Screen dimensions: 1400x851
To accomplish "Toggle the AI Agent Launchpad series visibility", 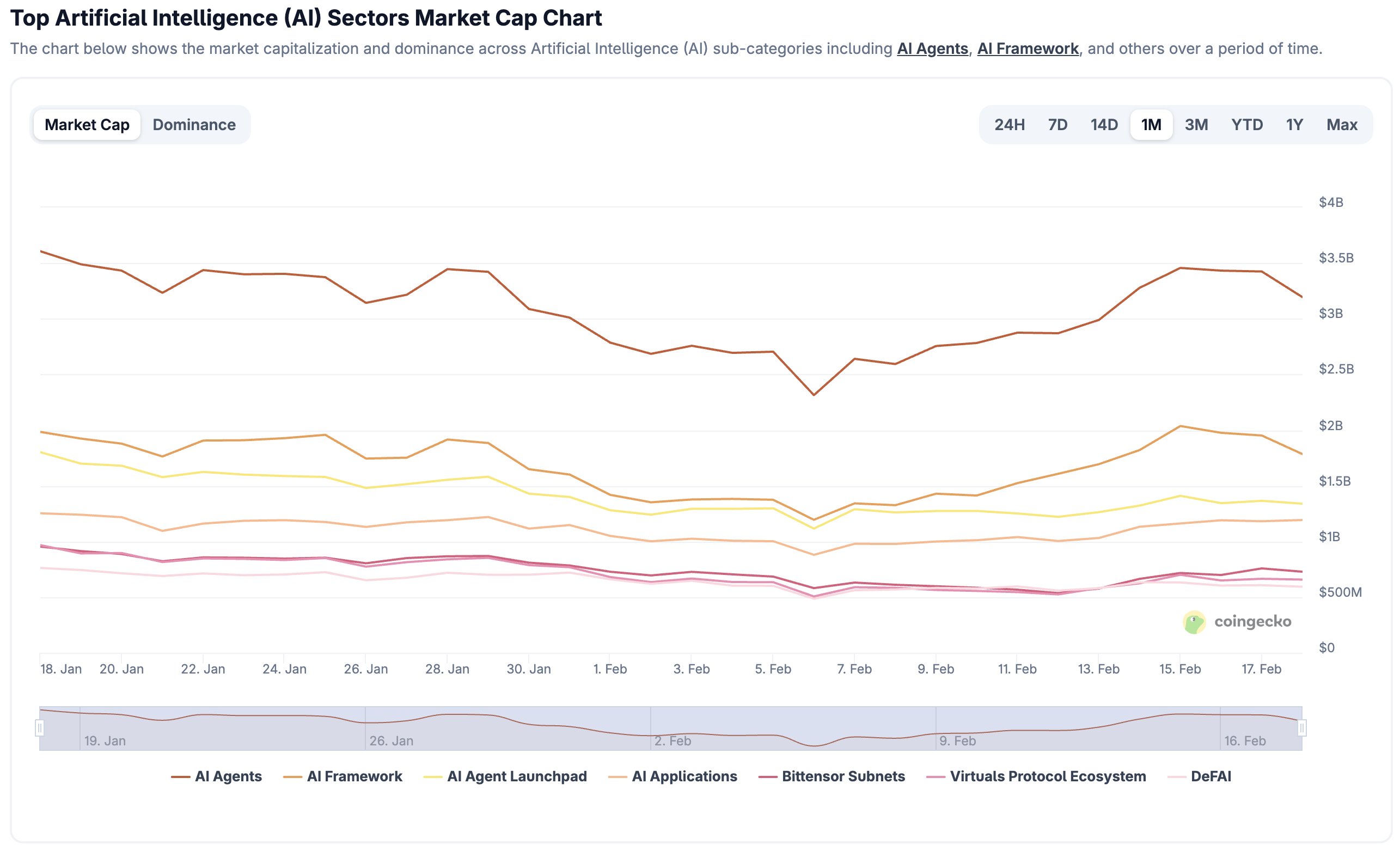I will pyautogui.click(x=517, y=776).
